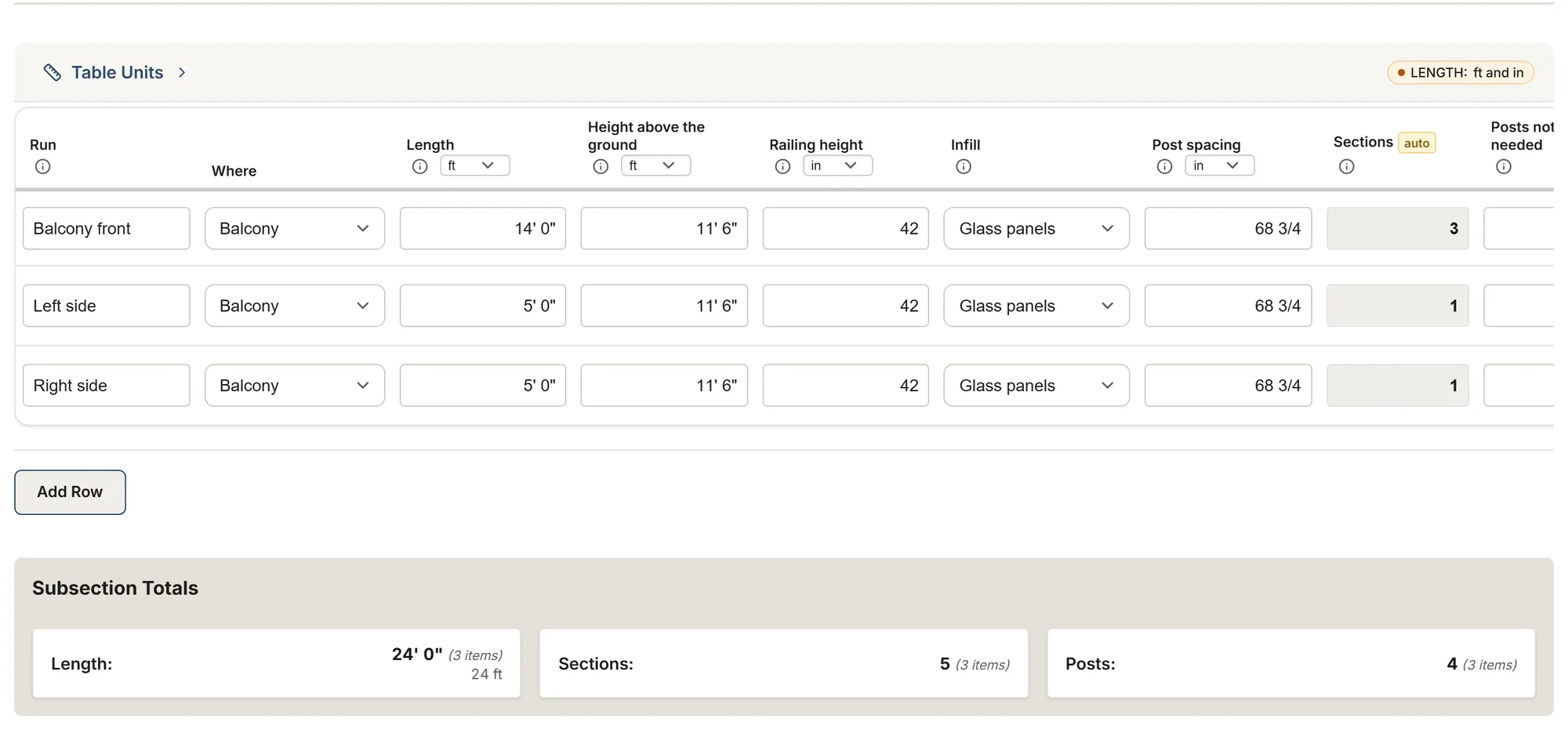This screenshot has width=1568, height=729.
Task: Open info icon under Run header
Action: pyautogui.click(x=43, y=166)
